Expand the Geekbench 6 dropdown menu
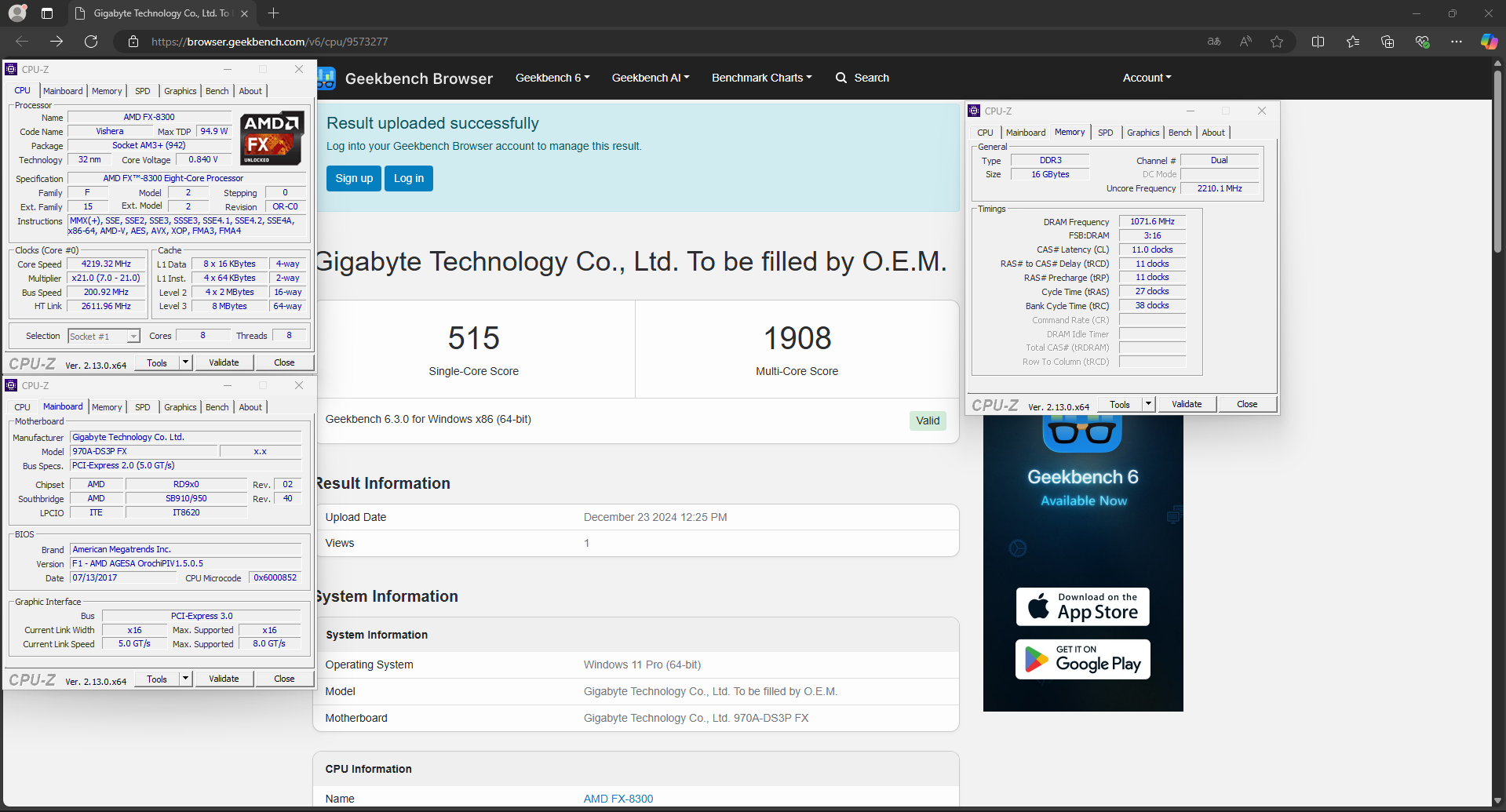Screen dimensions: 1506x812 pyautogui.click(x=552, y=78)
